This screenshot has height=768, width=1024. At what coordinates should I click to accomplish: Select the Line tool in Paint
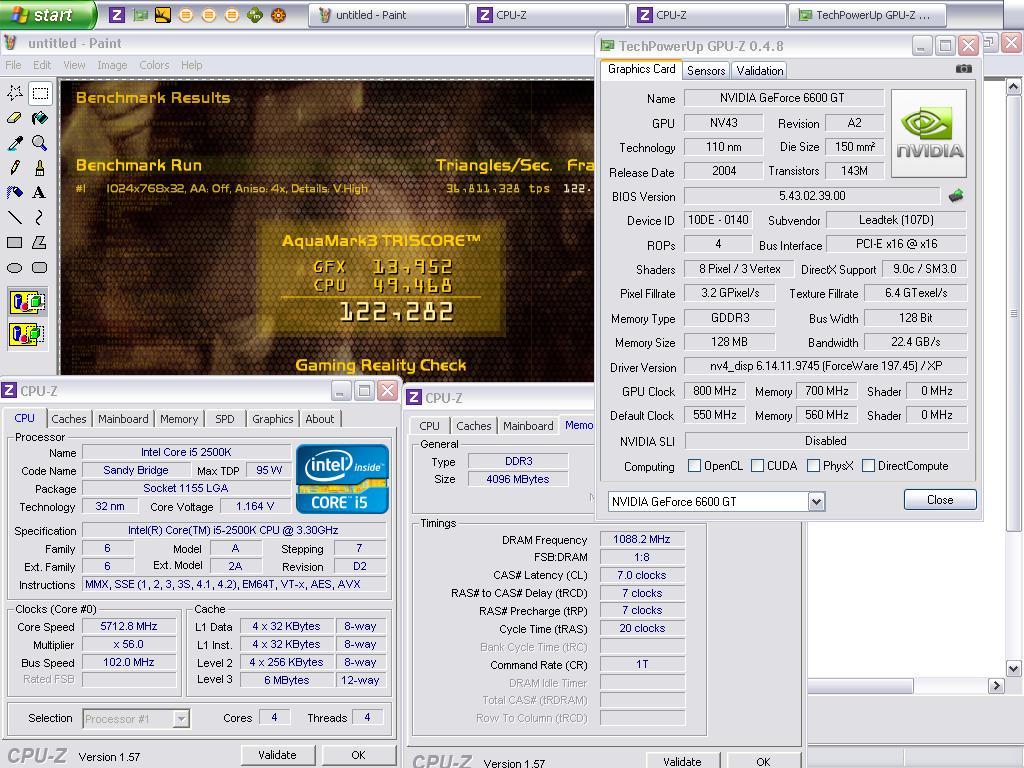coord(14,217)
